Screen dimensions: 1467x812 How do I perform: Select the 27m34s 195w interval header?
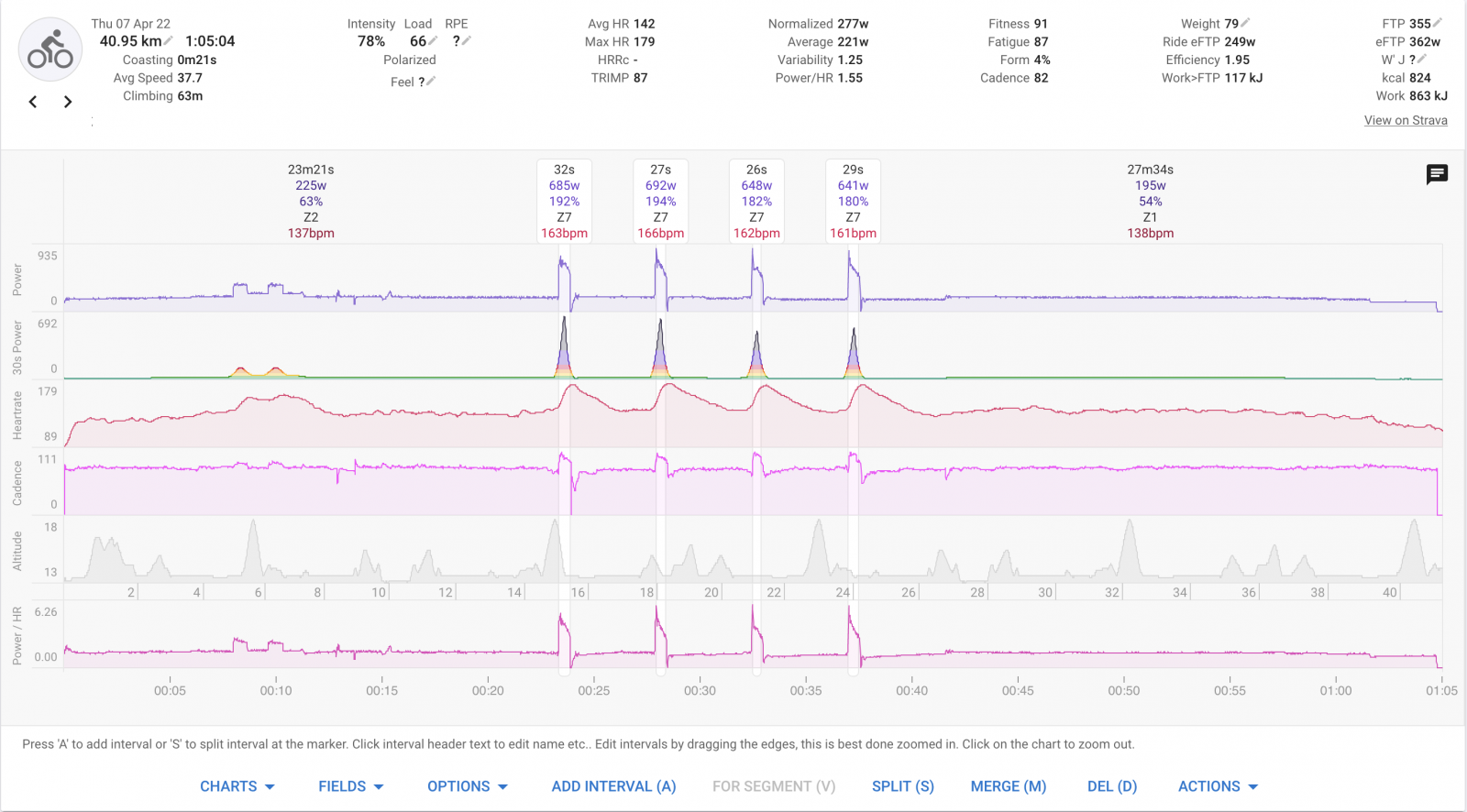[1150, 201]
